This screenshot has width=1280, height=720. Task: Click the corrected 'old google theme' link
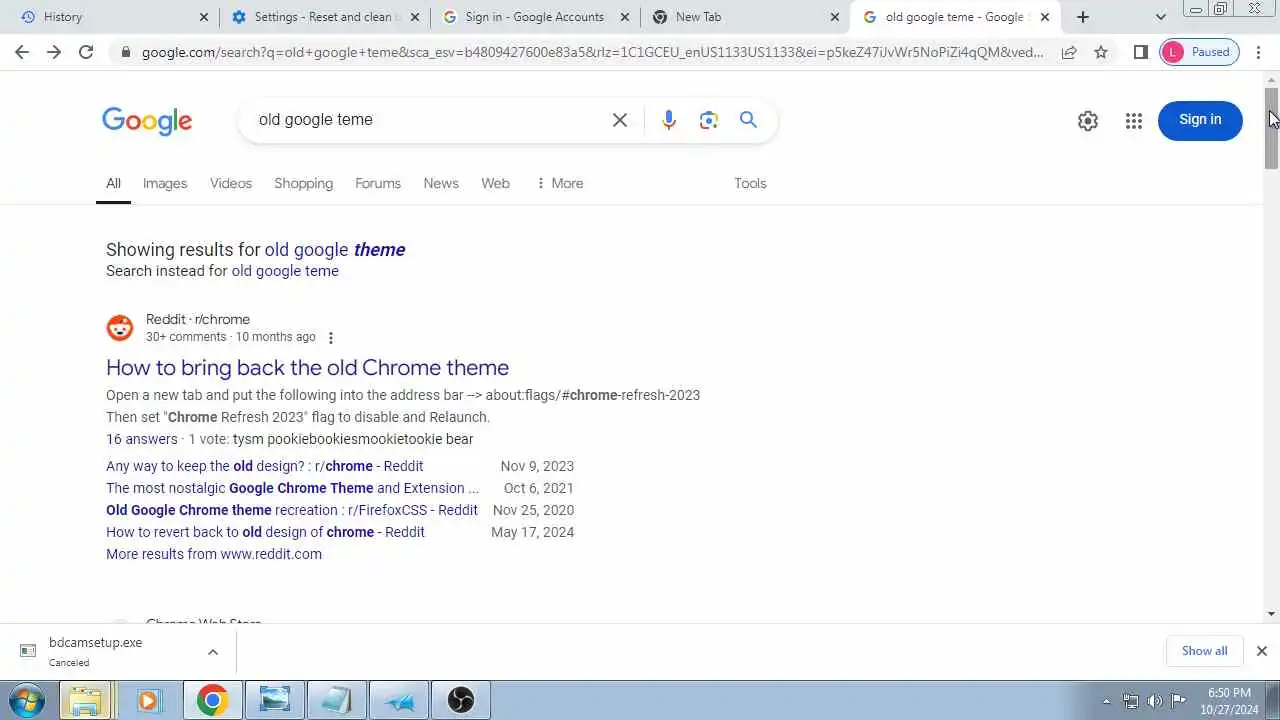[335, 250]
